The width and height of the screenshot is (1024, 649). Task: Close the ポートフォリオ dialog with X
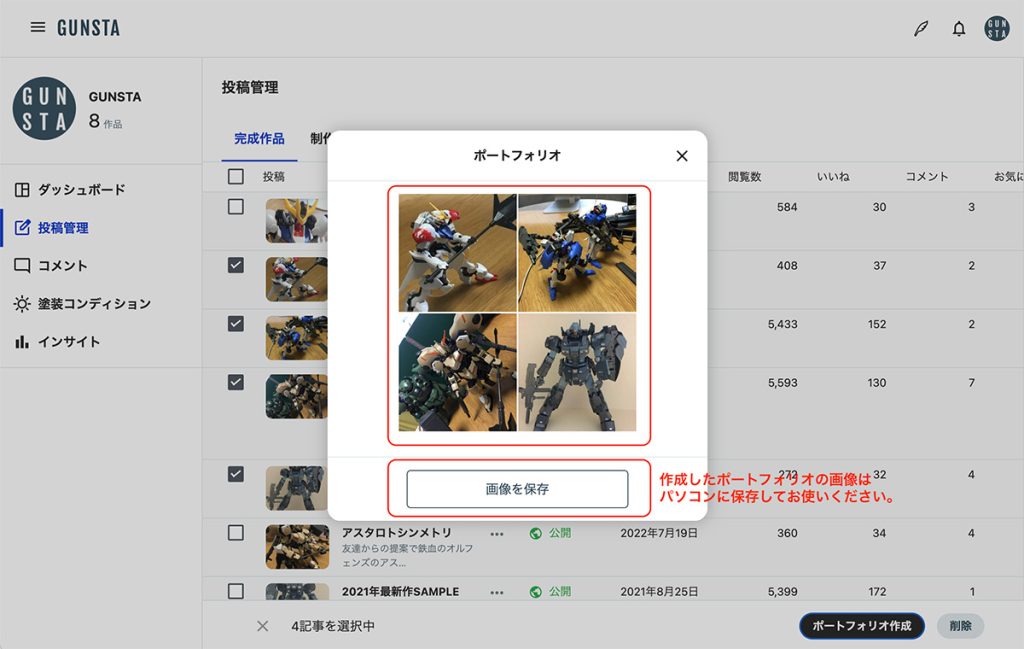click(682, 156)
